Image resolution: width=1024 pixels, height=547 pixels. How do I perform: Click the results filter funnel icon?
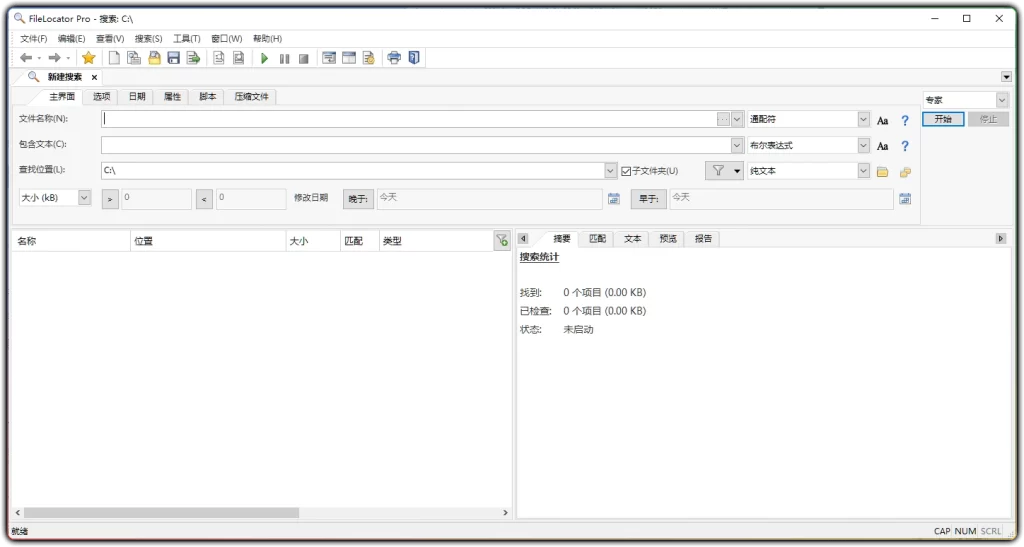[x=502, y=241]
